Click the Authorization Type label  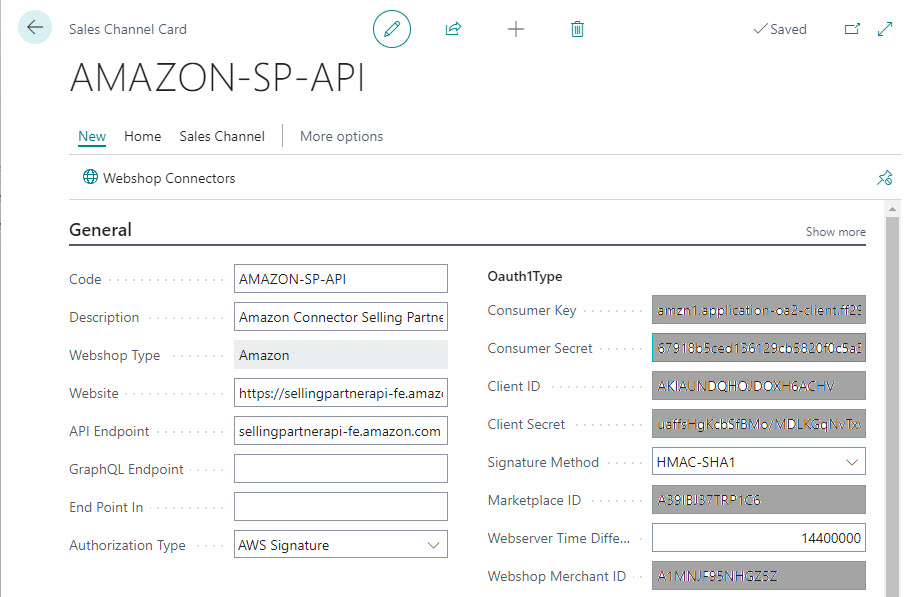(x=127, y=545)
